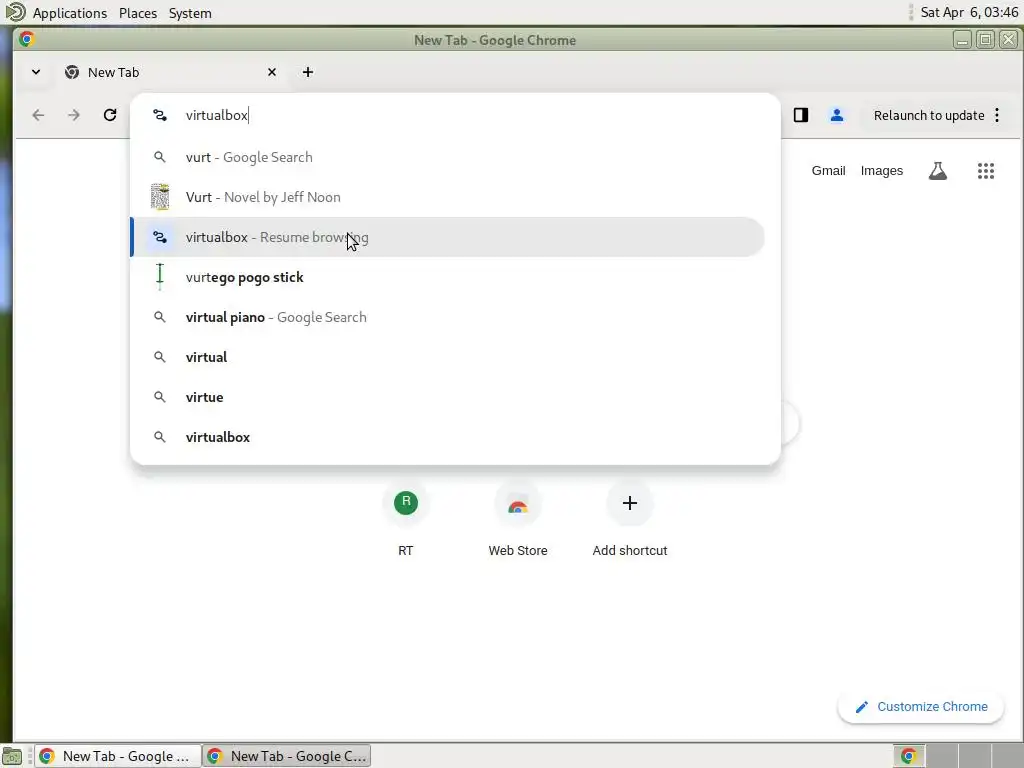Select 'Vurt - Novel by Jeff Noon' suggestion
Image resolution: width=1024 pixels, height=768 pixels.
448,197
